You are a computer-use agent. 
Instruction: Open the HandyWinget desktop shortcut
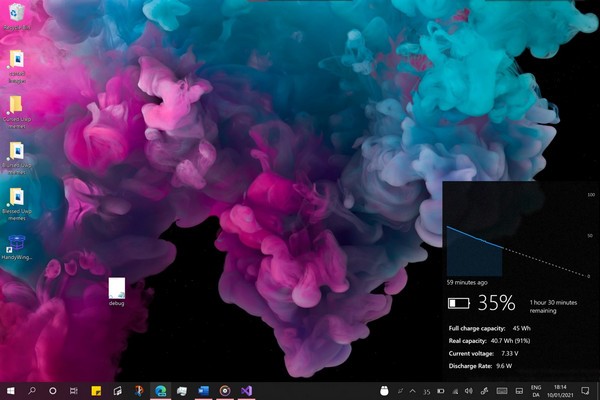[x=16, y=246]
